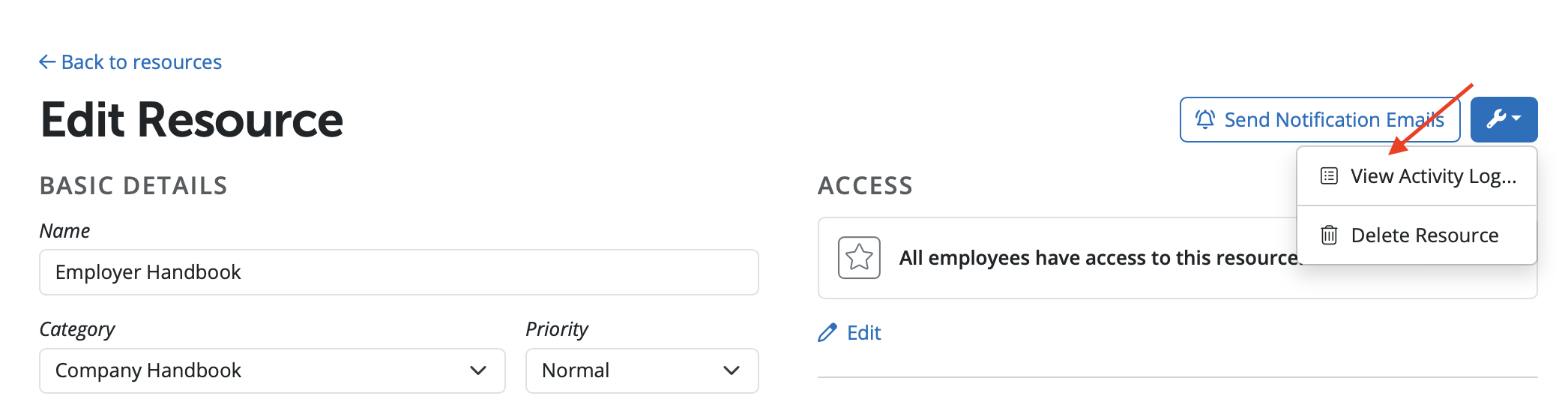Click the Name field label
Image resolution: width=1568 pixels, height=399 pixels.
65,231
